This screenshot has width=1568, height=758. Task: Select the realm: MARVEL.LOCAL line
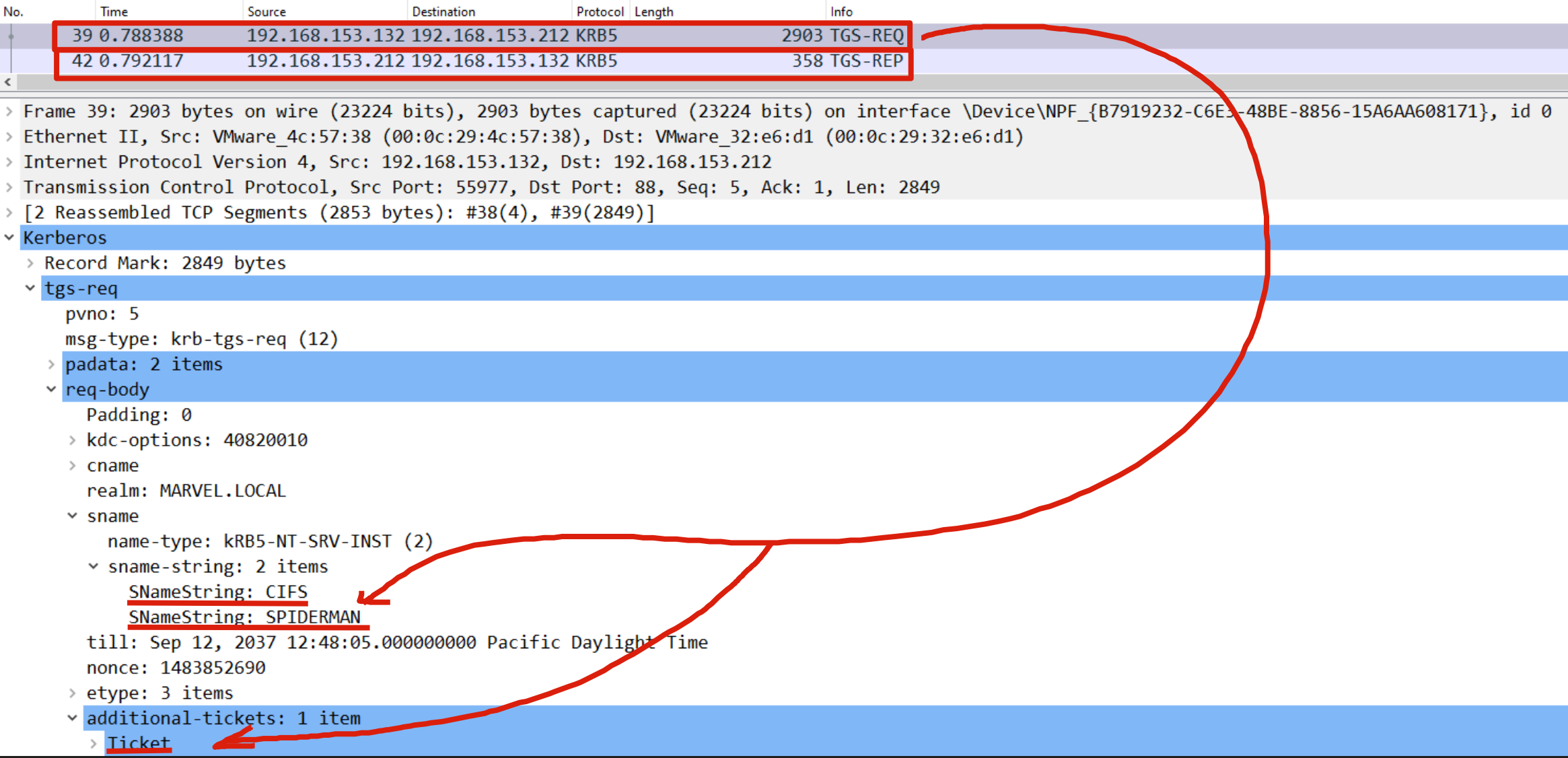[x=186, y=491]
